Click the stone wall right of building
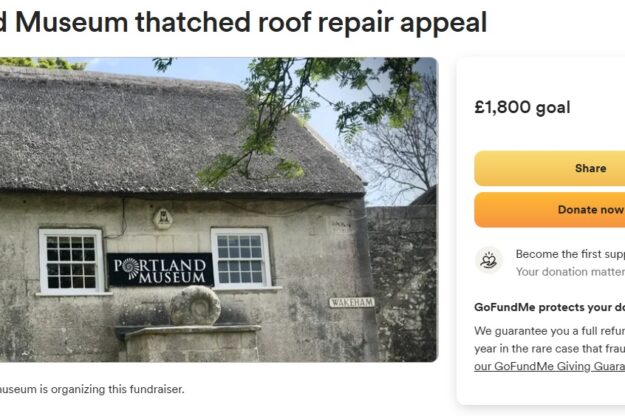Viewport: 625px width, 416px height. tap(402, 280)
